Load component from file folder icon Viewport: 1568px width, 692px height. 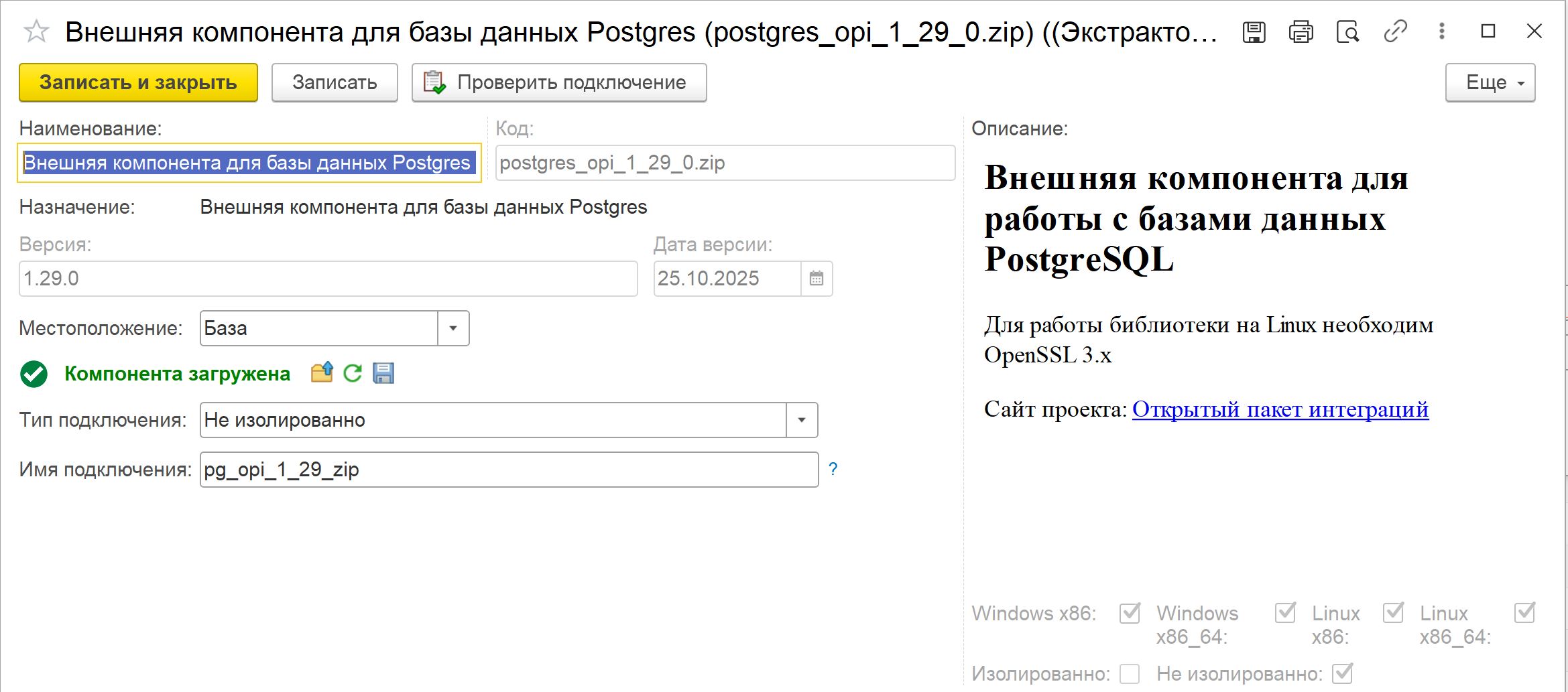[x=322, y=372]
